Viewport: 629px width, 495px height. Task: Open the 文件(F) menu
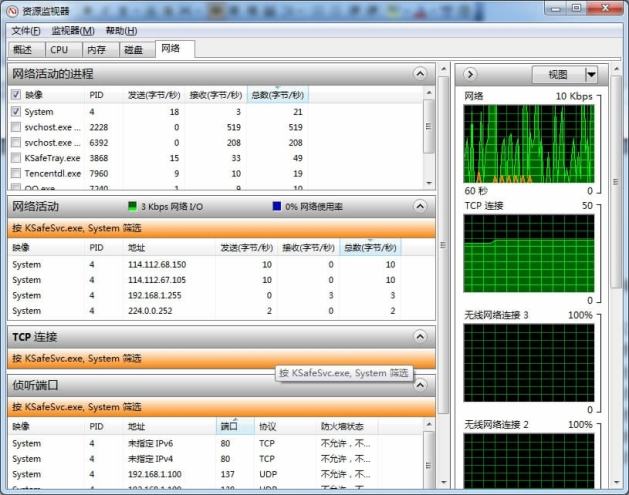(x=26, y=31)
